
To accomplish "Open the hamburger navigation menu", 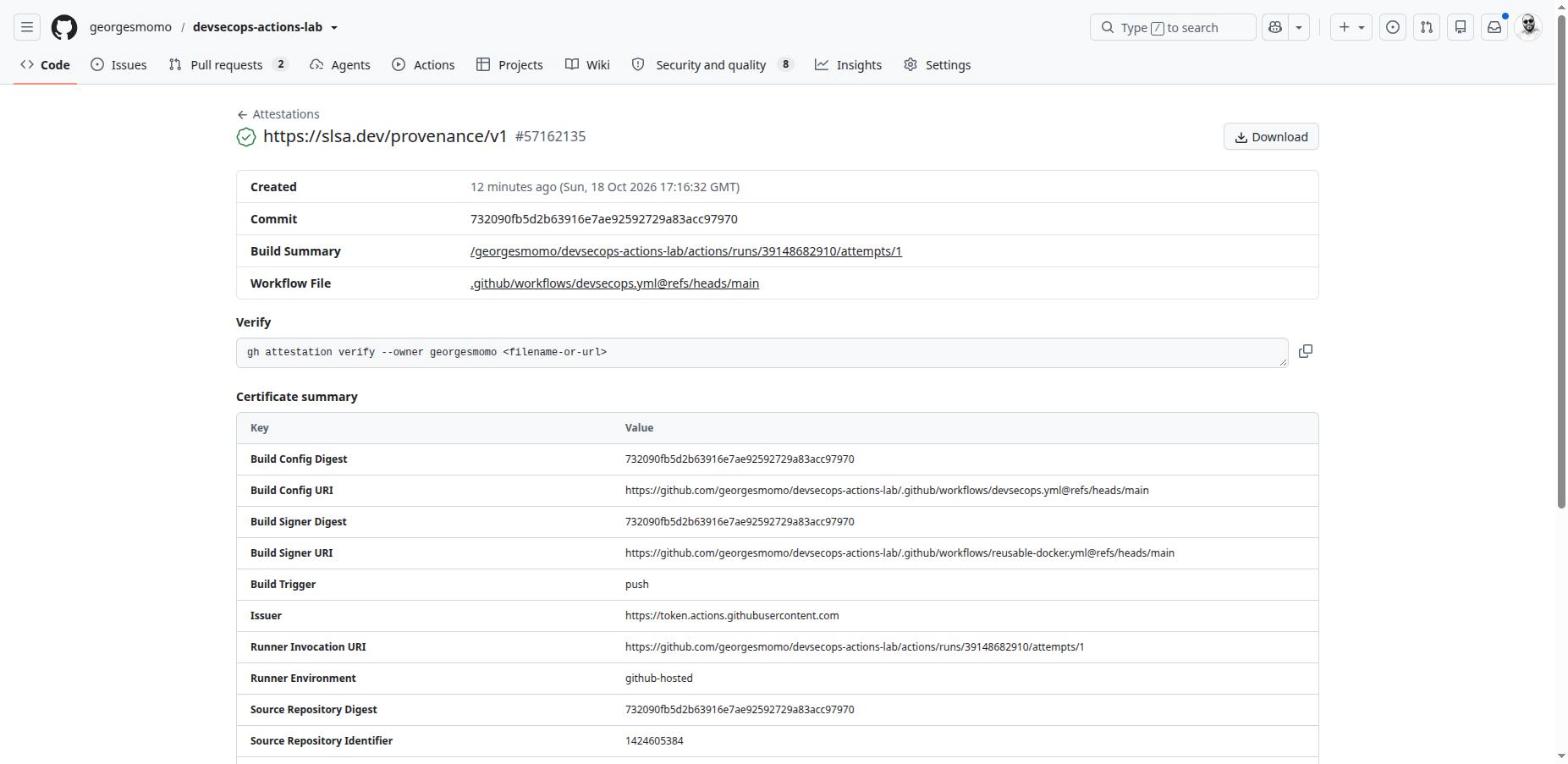I will click(27, 27).
